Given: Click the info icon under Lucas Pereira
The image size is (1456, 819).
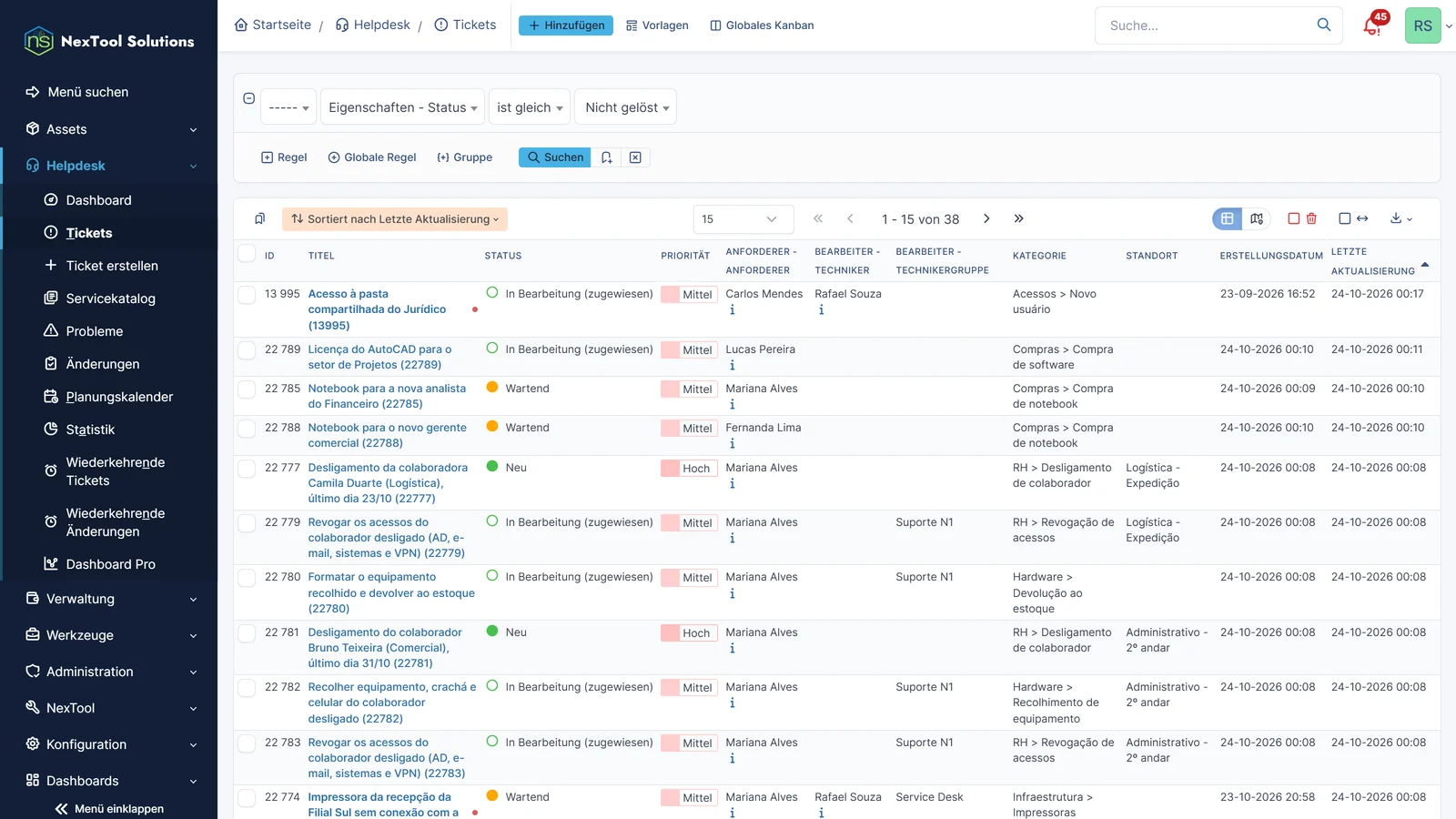Looking at the screenshot, I should click(732, 366).
